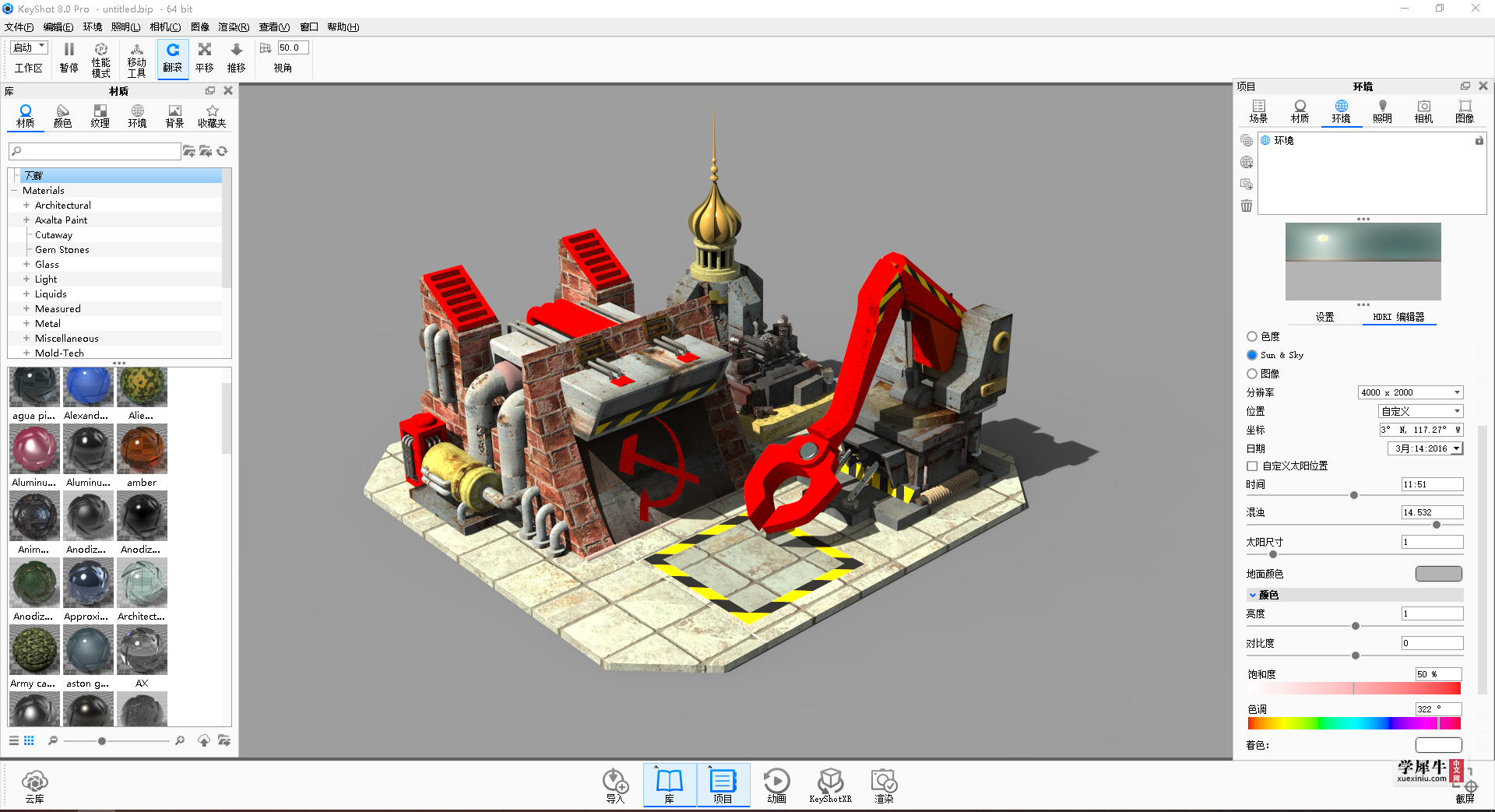This screenshot has height=812, width=1495.
Task: Click the zoom-in magnifier for thumbnails
Action: pos(180,740)
